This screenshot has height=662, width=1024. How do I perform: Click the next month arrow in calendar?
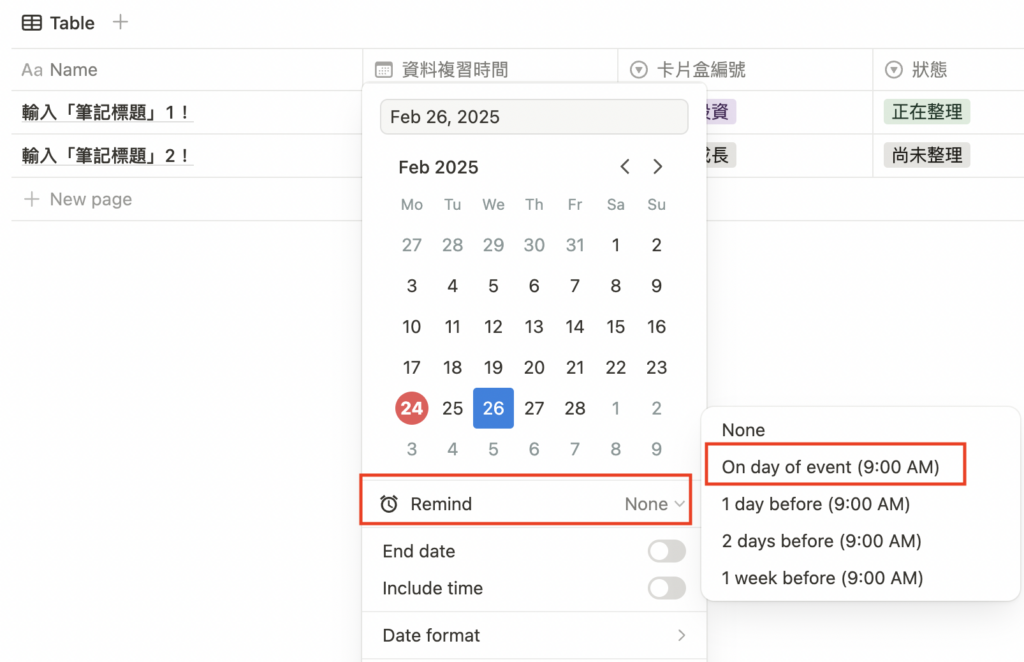pyautogui.click(x=657, y=167)
